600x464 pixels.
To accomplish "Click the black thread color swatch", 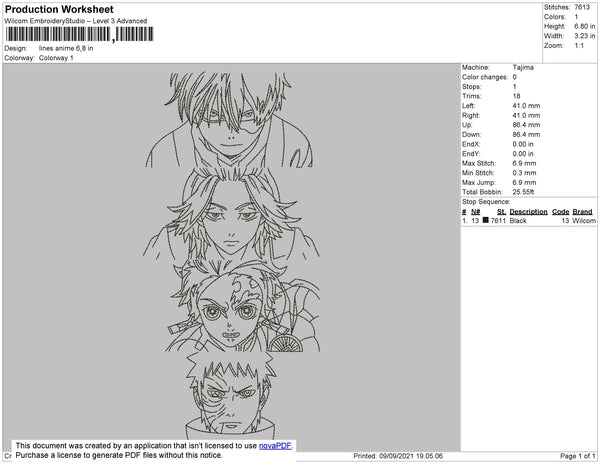I will click(486, 220).
